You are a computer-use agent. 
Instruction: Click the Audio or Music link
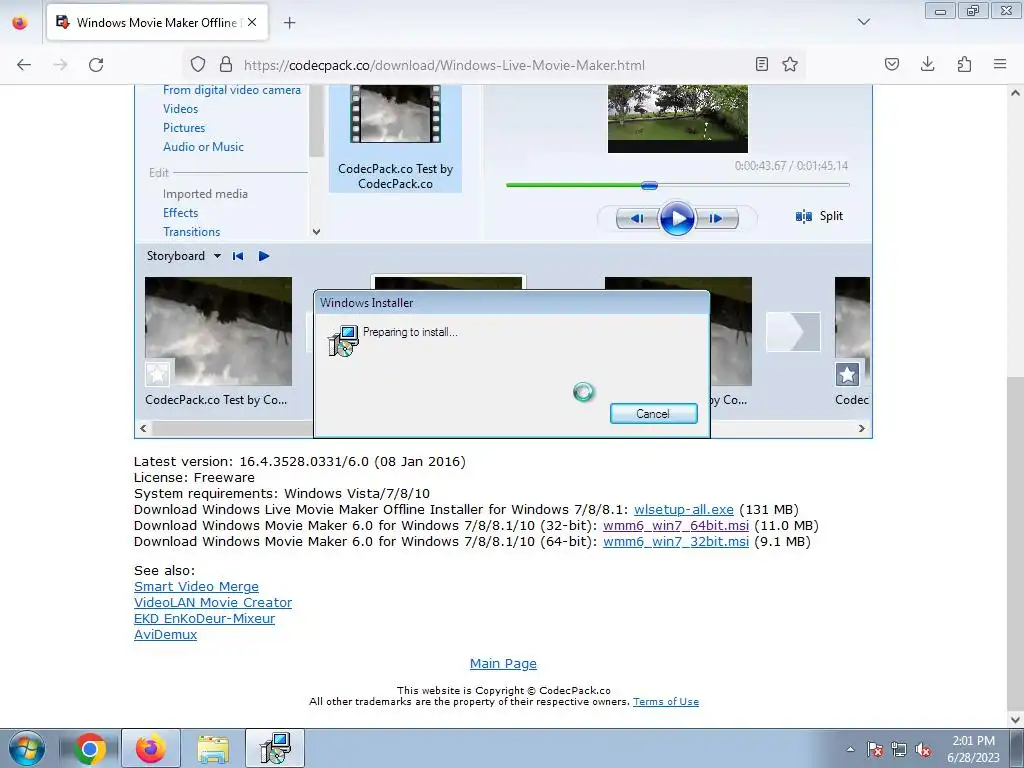click(x=203, y=147)
